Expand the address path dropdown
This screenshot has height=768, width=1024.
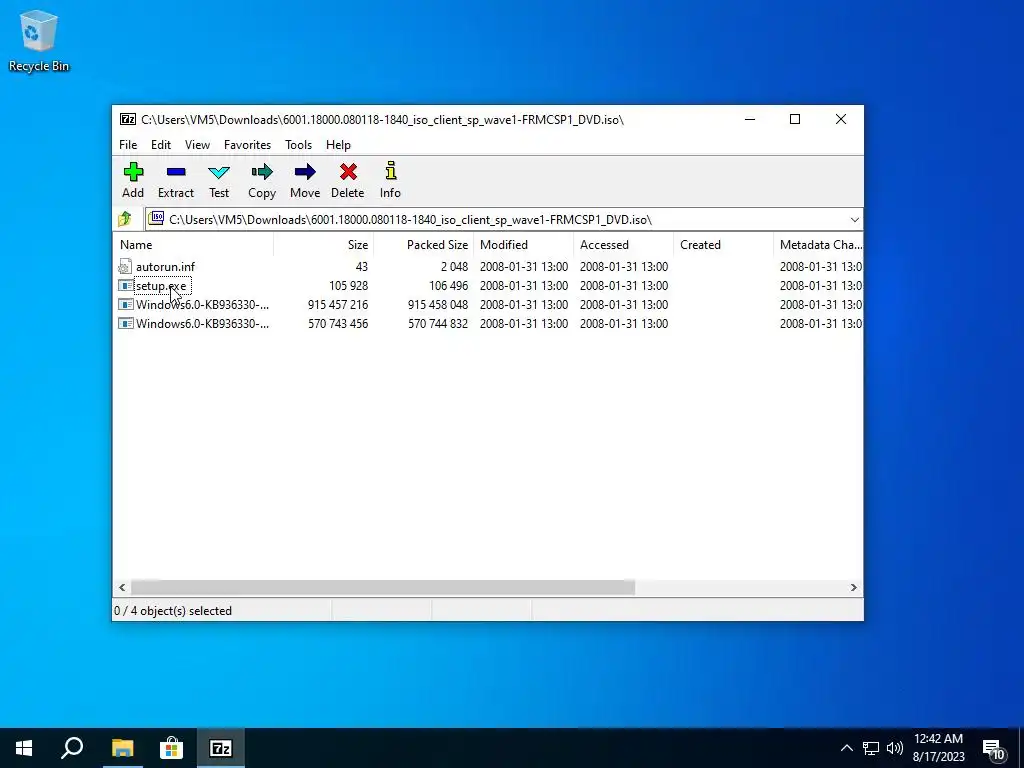tap(854, 219)
